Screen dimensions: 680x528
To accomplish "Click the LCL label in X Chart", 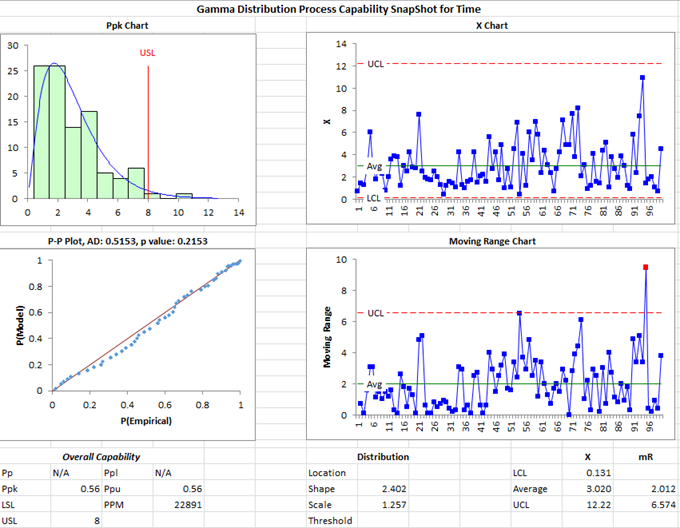I will [x=373, y=198].
